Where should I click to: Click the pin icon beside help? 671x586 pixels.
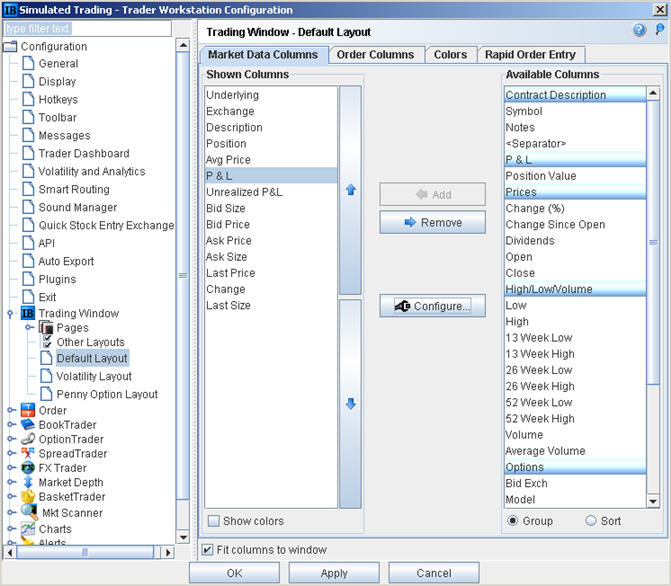click(x=660, y=30)
